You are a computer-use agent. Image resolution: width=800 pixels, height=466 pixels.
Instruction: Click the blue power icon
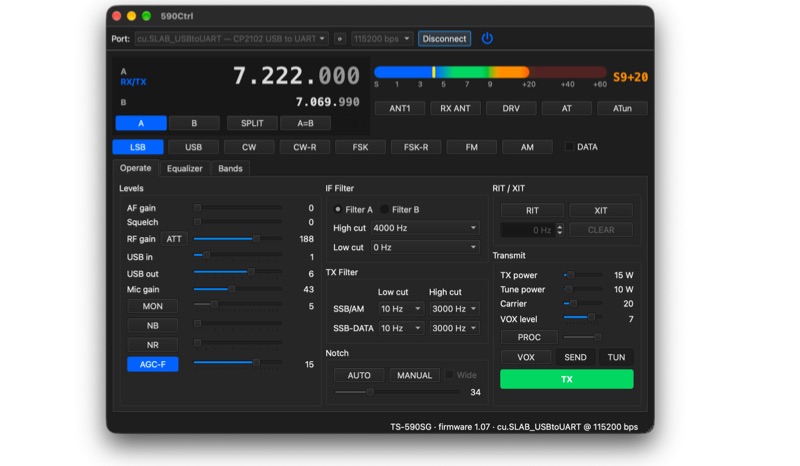pyautogui.click(x=487, y=38)
